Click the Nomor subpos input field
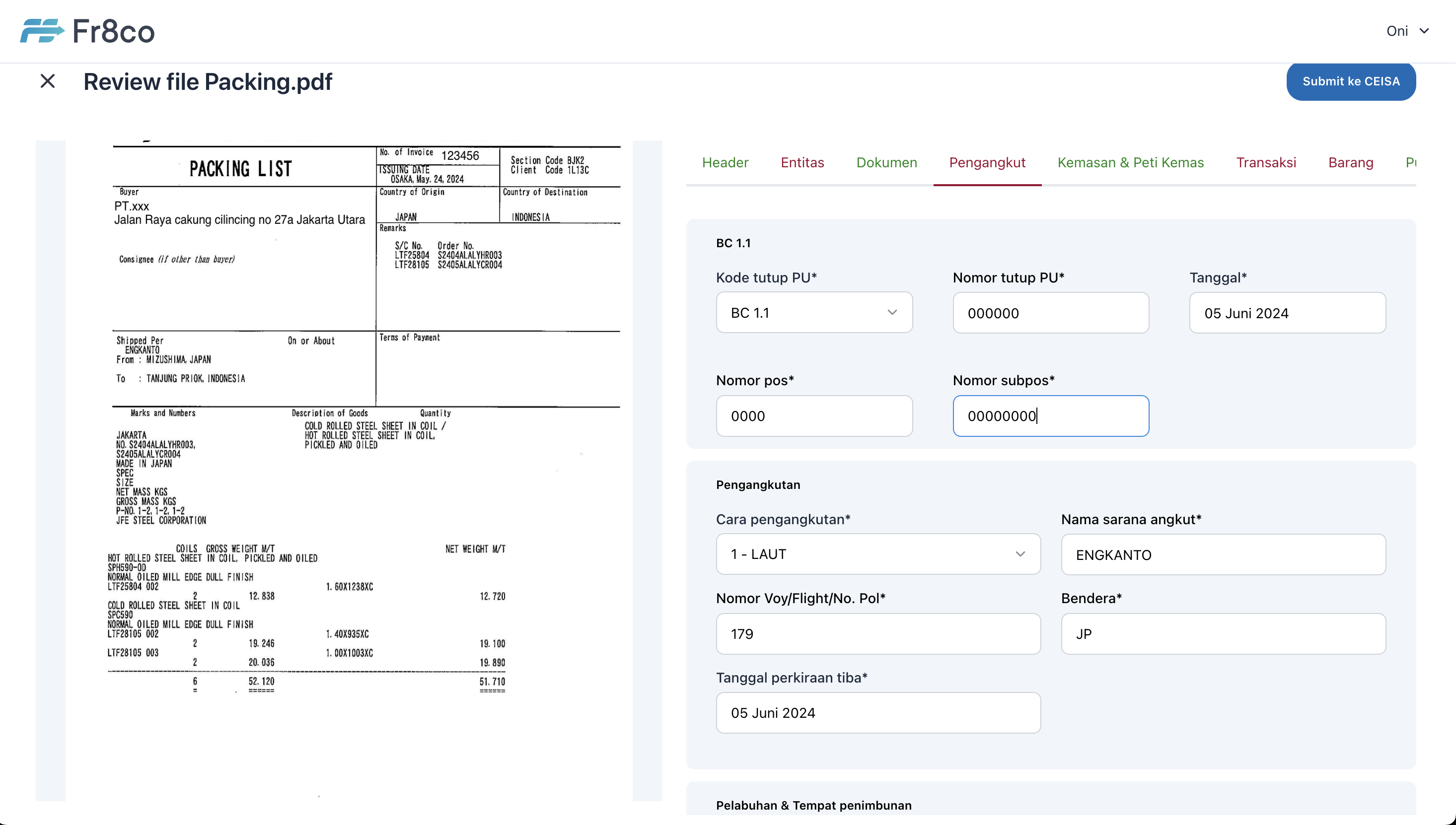 pyautogui.click(x=1050, y=416)
